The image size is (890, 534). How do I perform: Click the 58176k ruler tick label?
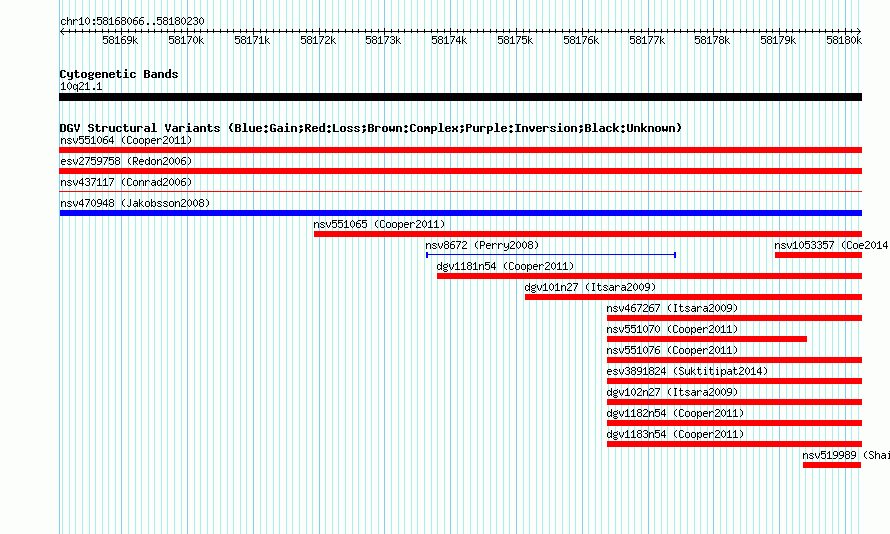(581, 40)
